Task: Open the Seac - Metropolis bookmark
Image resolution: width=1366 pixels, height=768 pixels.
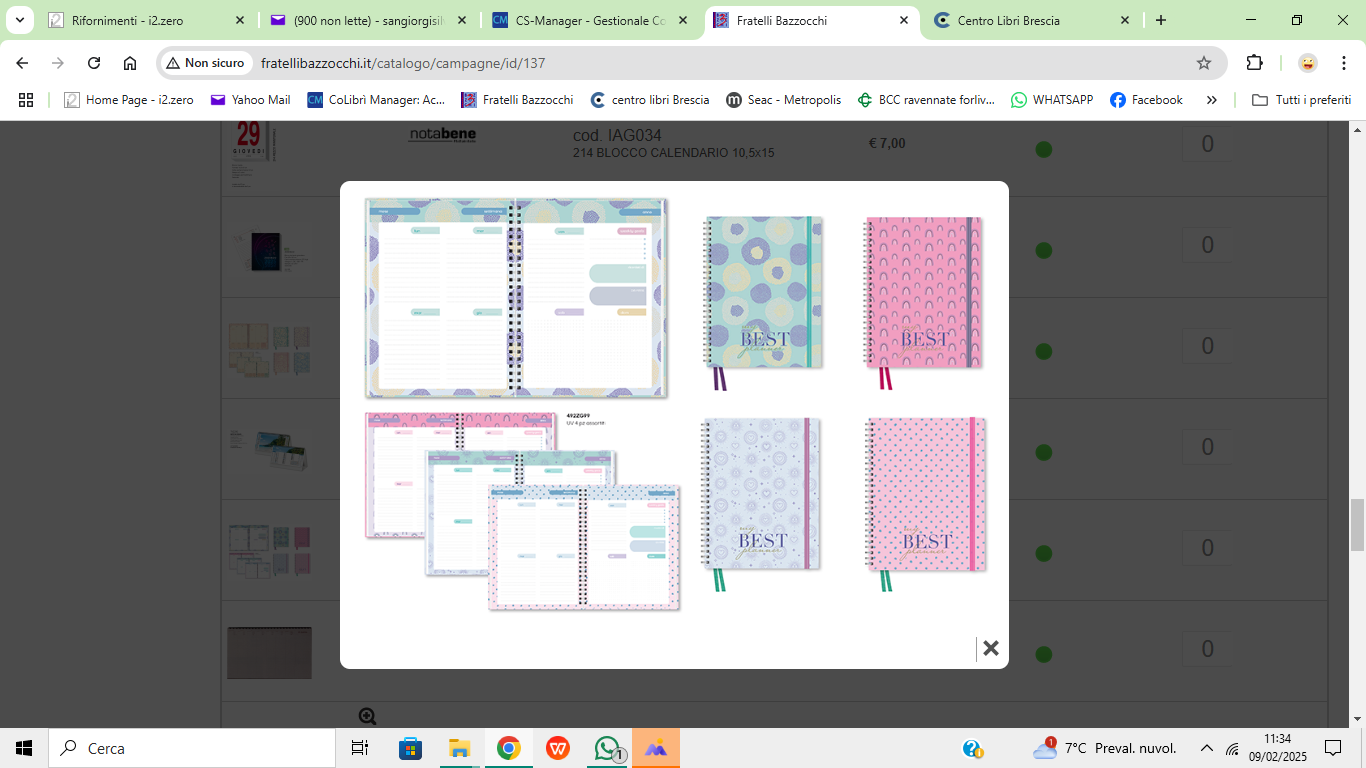Action: [x=783, y=100]
